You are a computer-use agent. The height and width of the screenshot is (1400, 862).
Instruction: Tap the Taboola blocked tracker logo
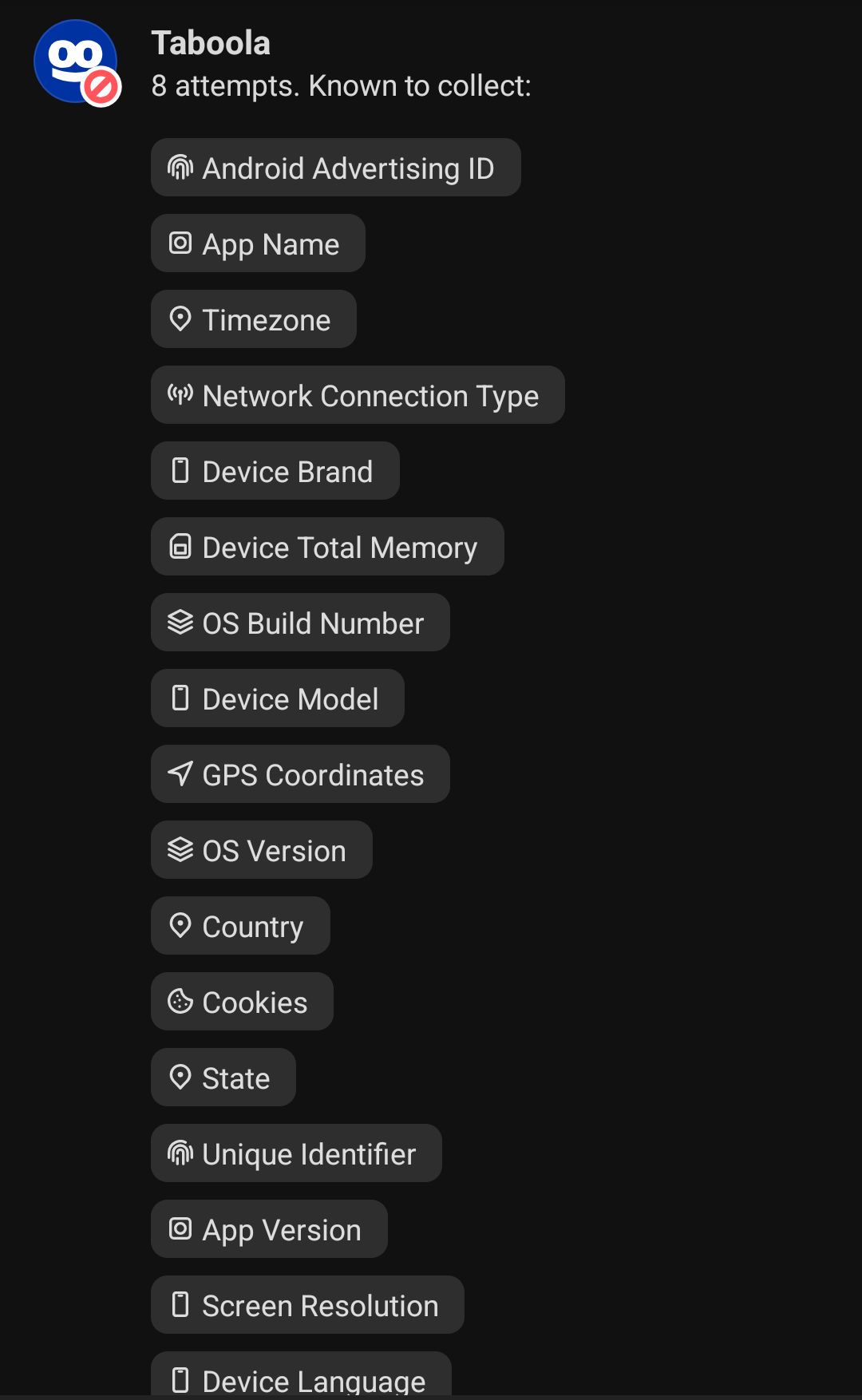pyautogui.click(x=77, y=62)
